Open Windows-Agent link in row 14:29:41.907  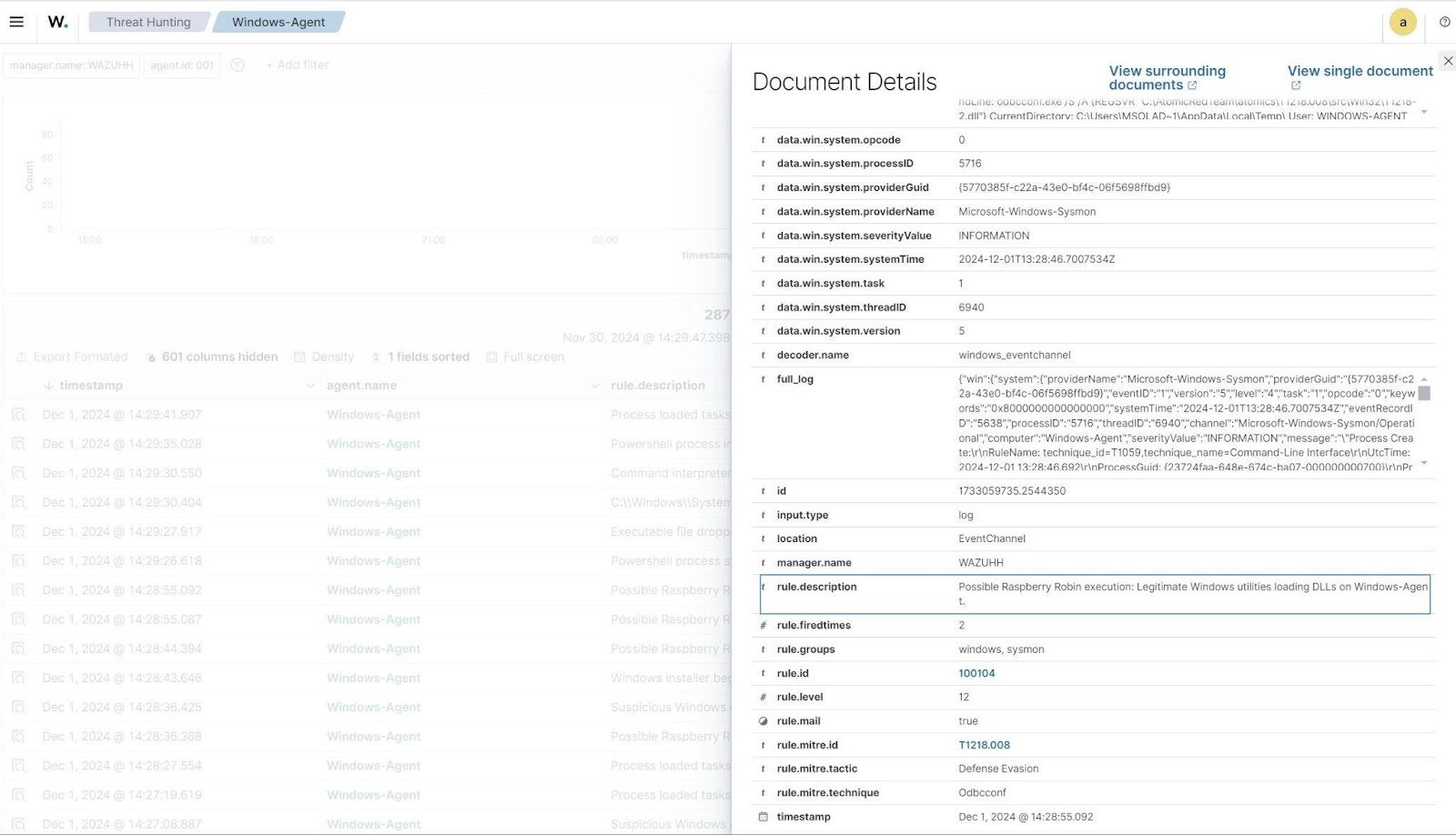[x=373, y=415]
